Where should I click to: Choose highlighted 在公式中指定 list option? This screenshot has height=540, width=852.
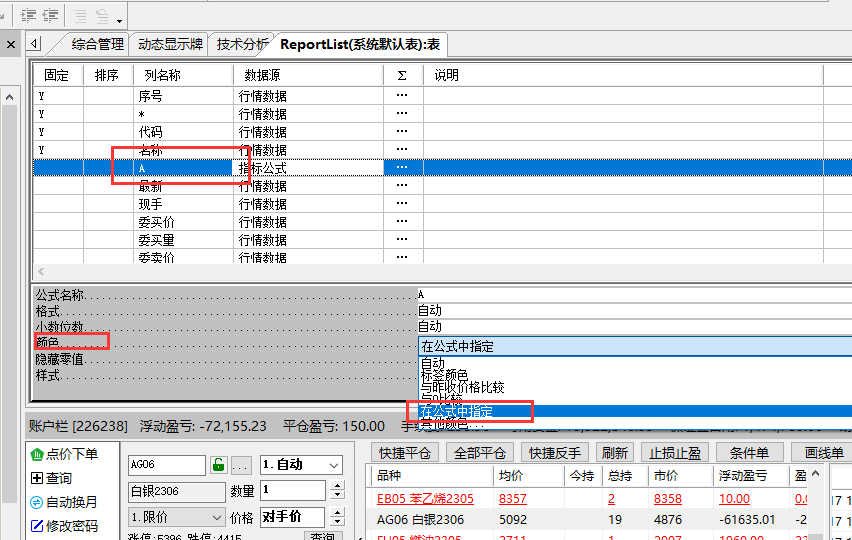[x=635, y=411]
